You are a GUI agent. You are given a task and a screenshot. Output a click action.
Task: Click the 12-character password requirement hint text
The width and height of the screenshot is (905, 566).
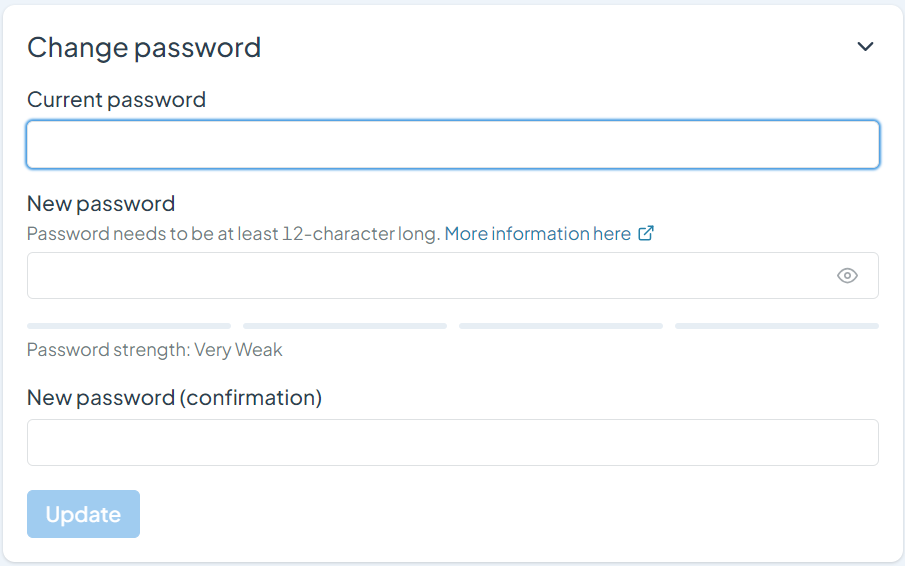coord(233,234)
